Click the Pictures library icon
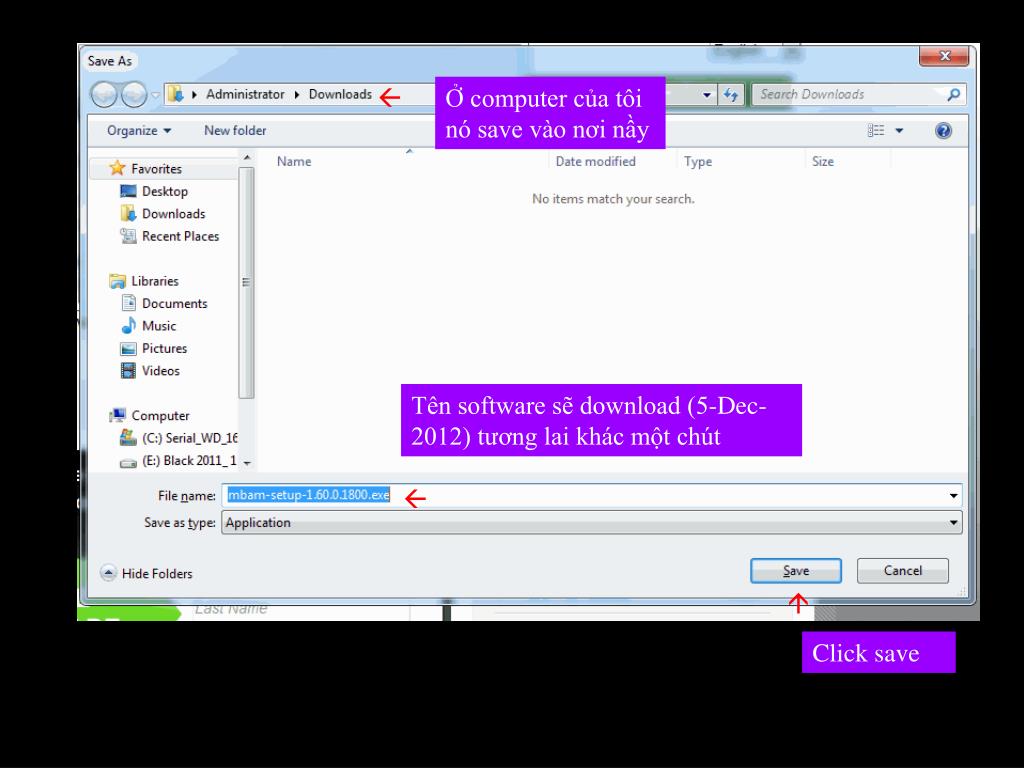This screenshot has width=1024, height=768. [x=129, y=349]
